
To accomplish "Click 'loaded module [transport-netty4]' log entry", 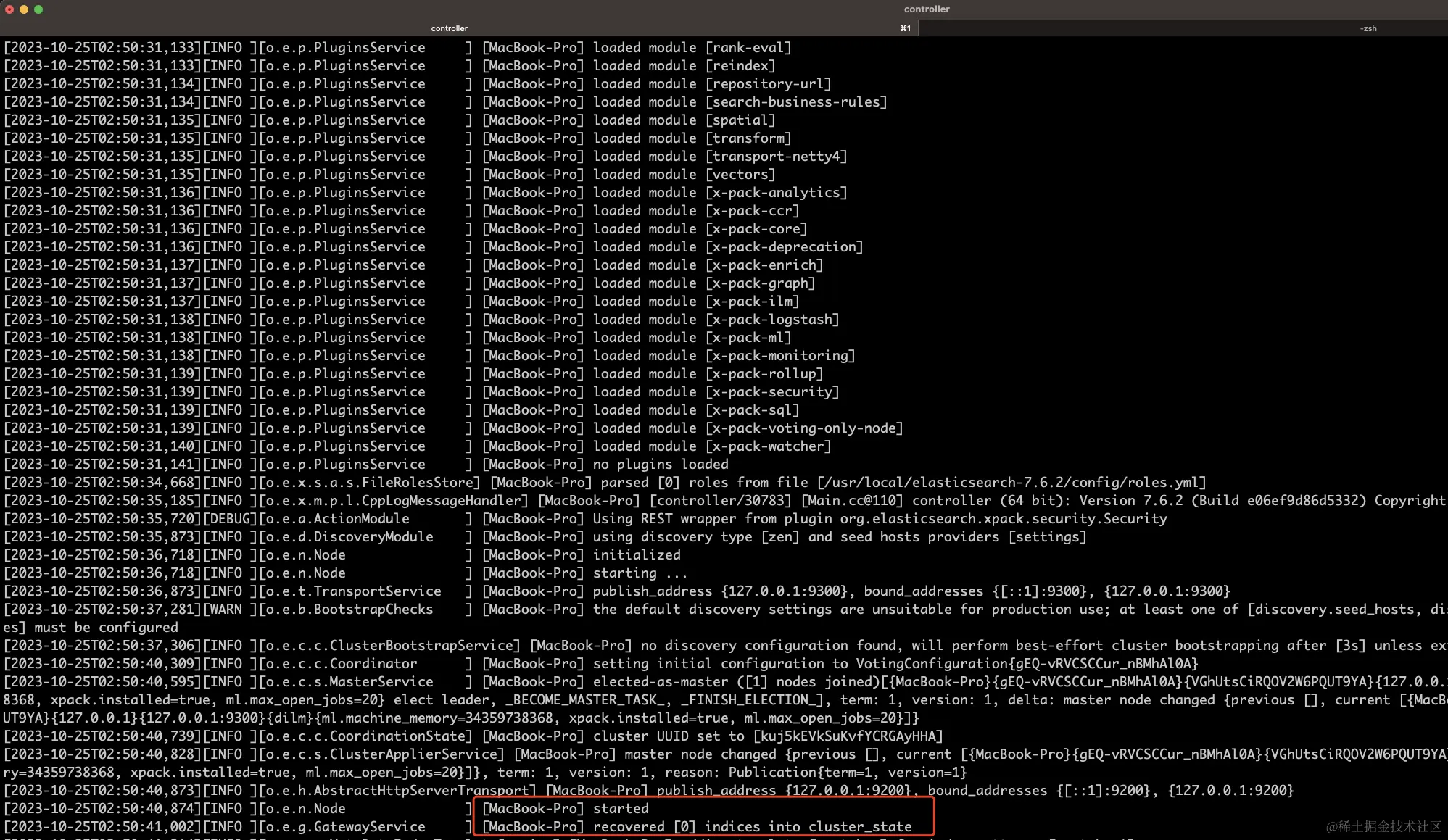I will pyautogui.click(x=719, y=157).
